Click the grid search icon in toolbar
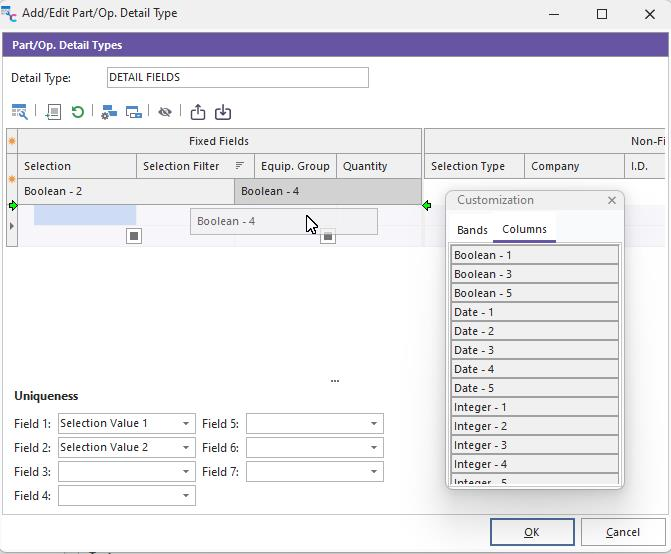The width and height of the screenshot is (671, 554). pyautogui.click(x=19, y=112)
